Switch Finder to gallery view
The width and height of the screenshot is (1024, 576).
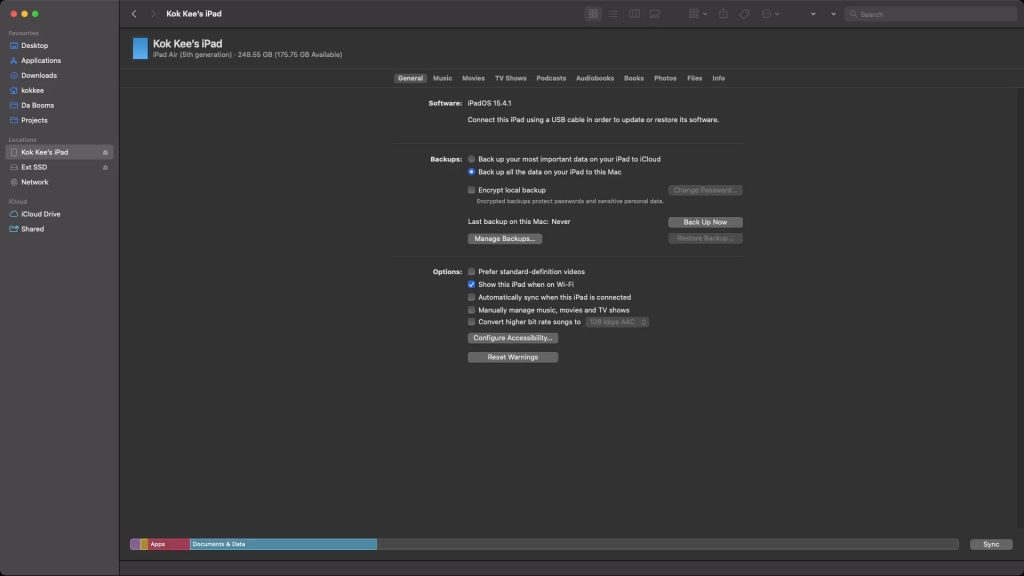pyautogui.click(x=654, y=14)
